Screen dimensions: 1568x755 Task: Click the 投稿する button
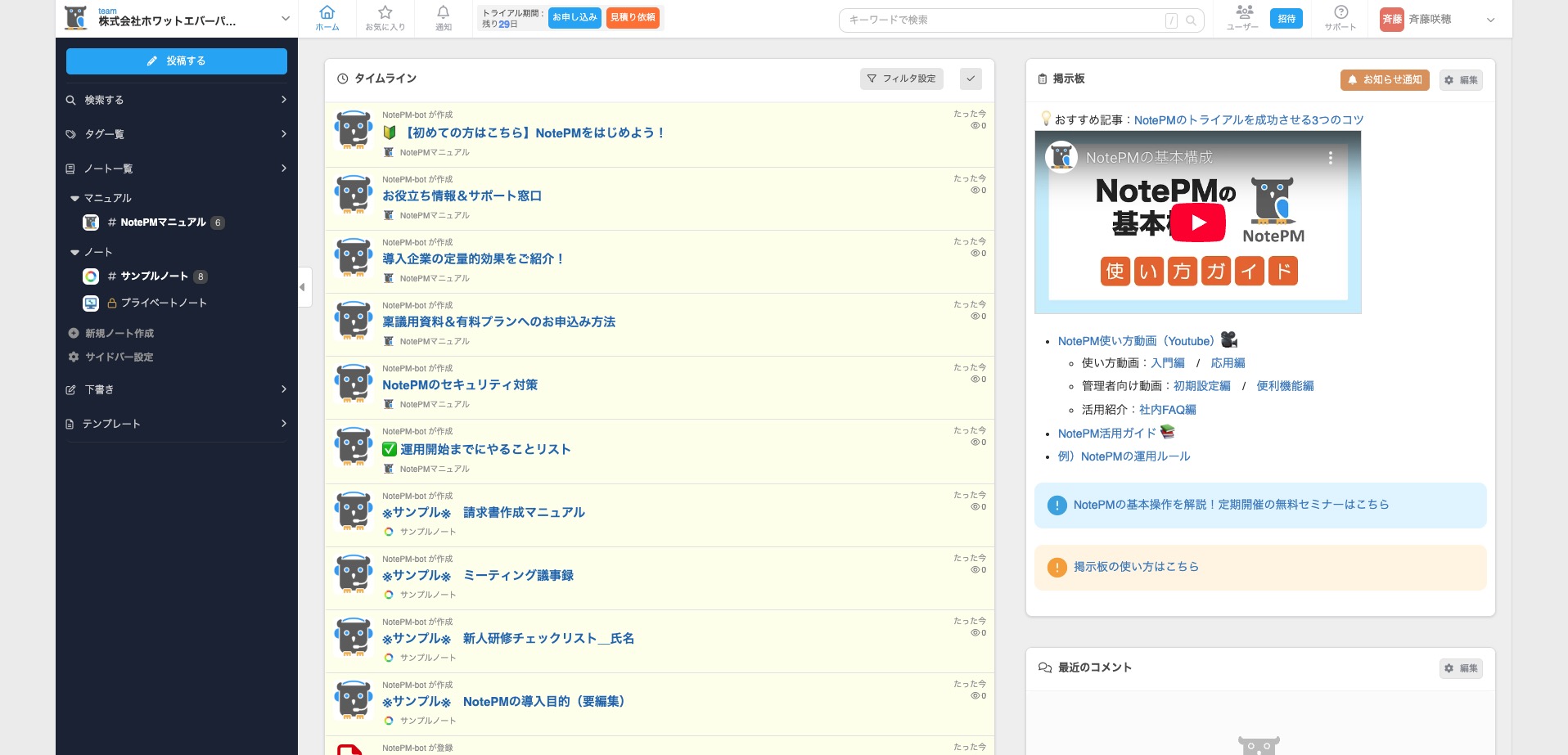(176, 61)
